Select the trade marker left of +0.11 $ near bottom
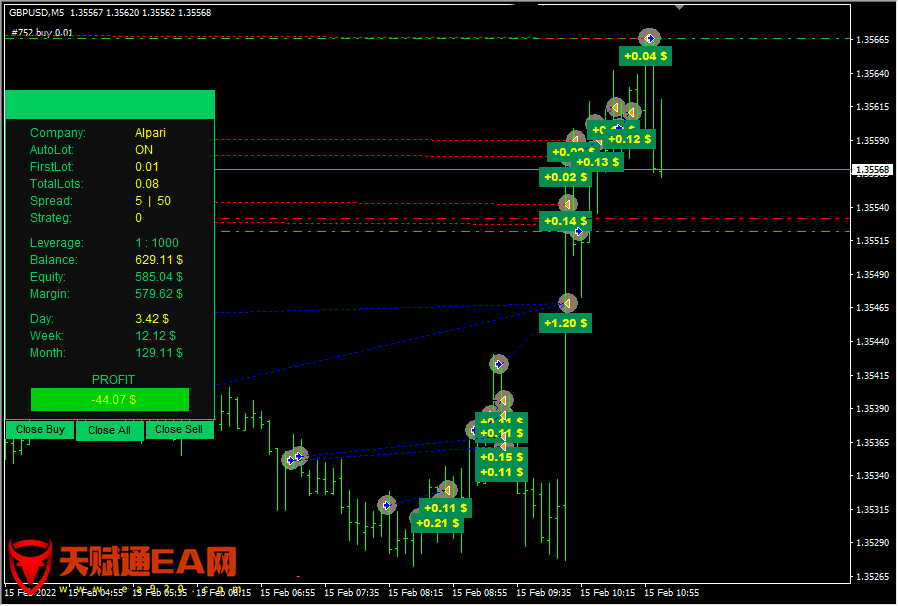Screen dimensions: 898x606 click(386, 505)
